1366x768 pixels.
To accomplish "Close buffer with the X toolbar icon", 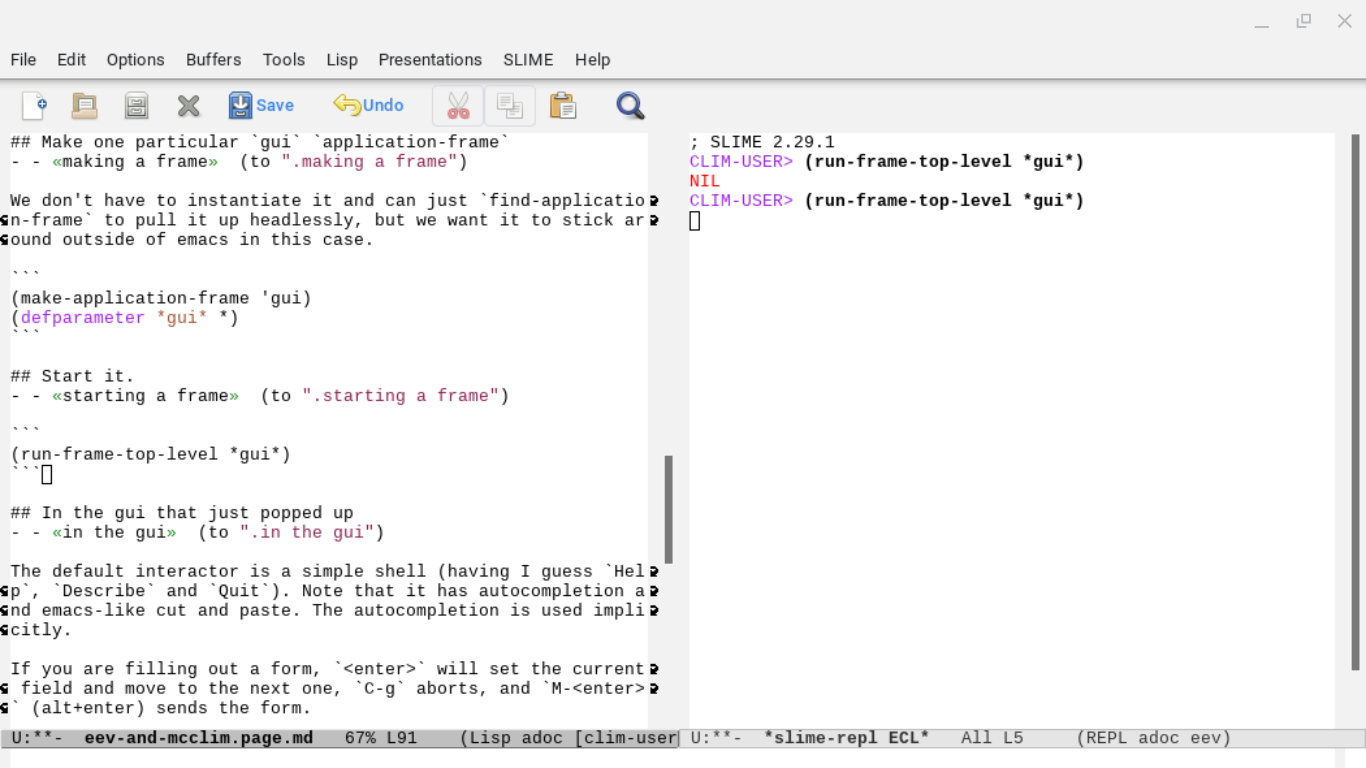I will pos(188,105).
